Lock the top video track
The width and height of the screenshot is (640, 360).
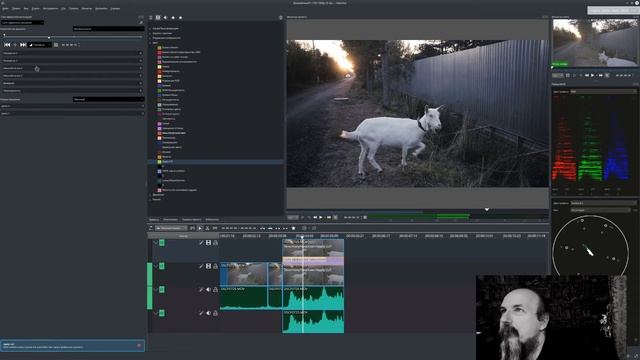click(216, 242)
